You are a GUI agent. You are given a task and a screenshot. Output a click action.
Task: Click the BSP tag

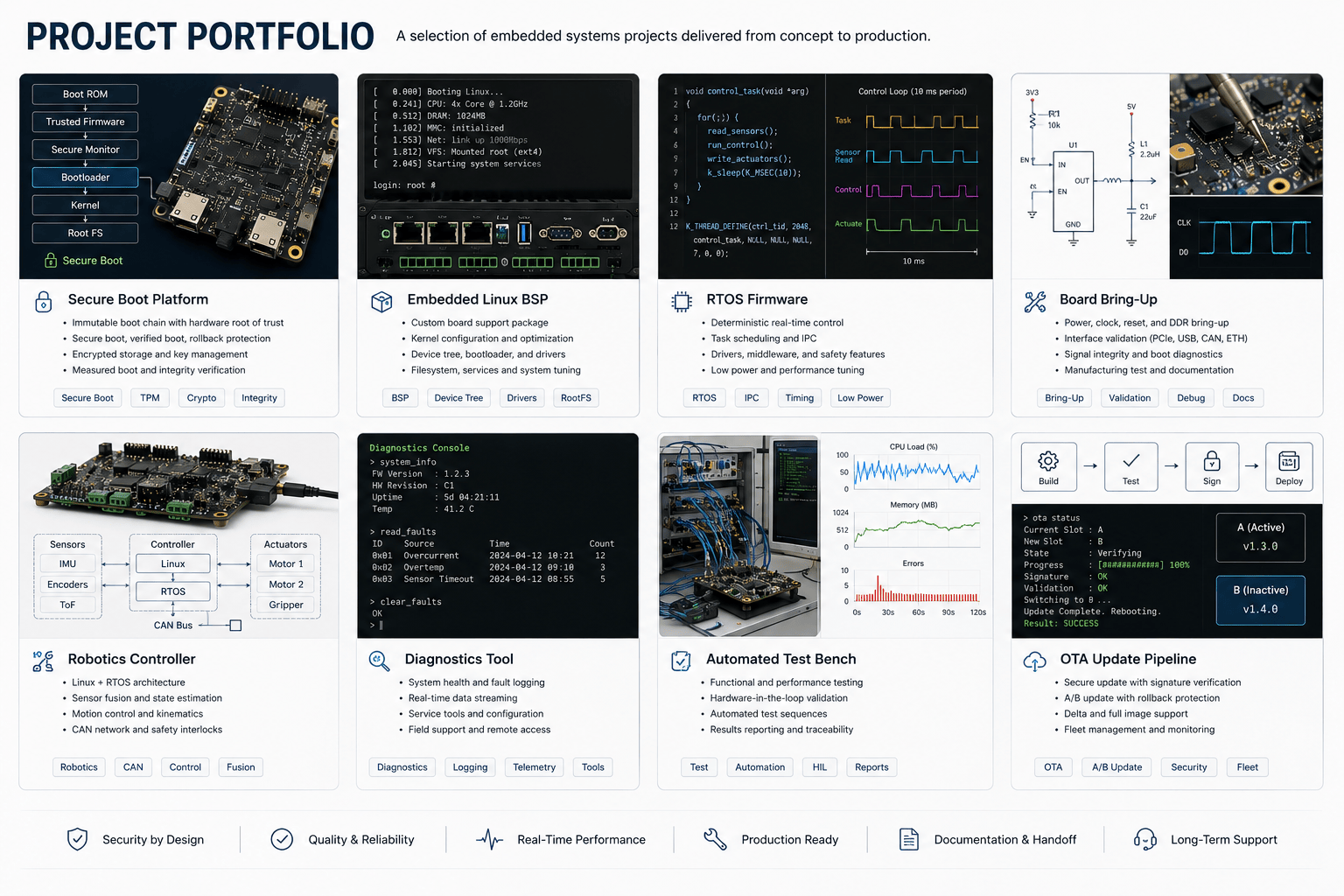[x=400, y=398]
